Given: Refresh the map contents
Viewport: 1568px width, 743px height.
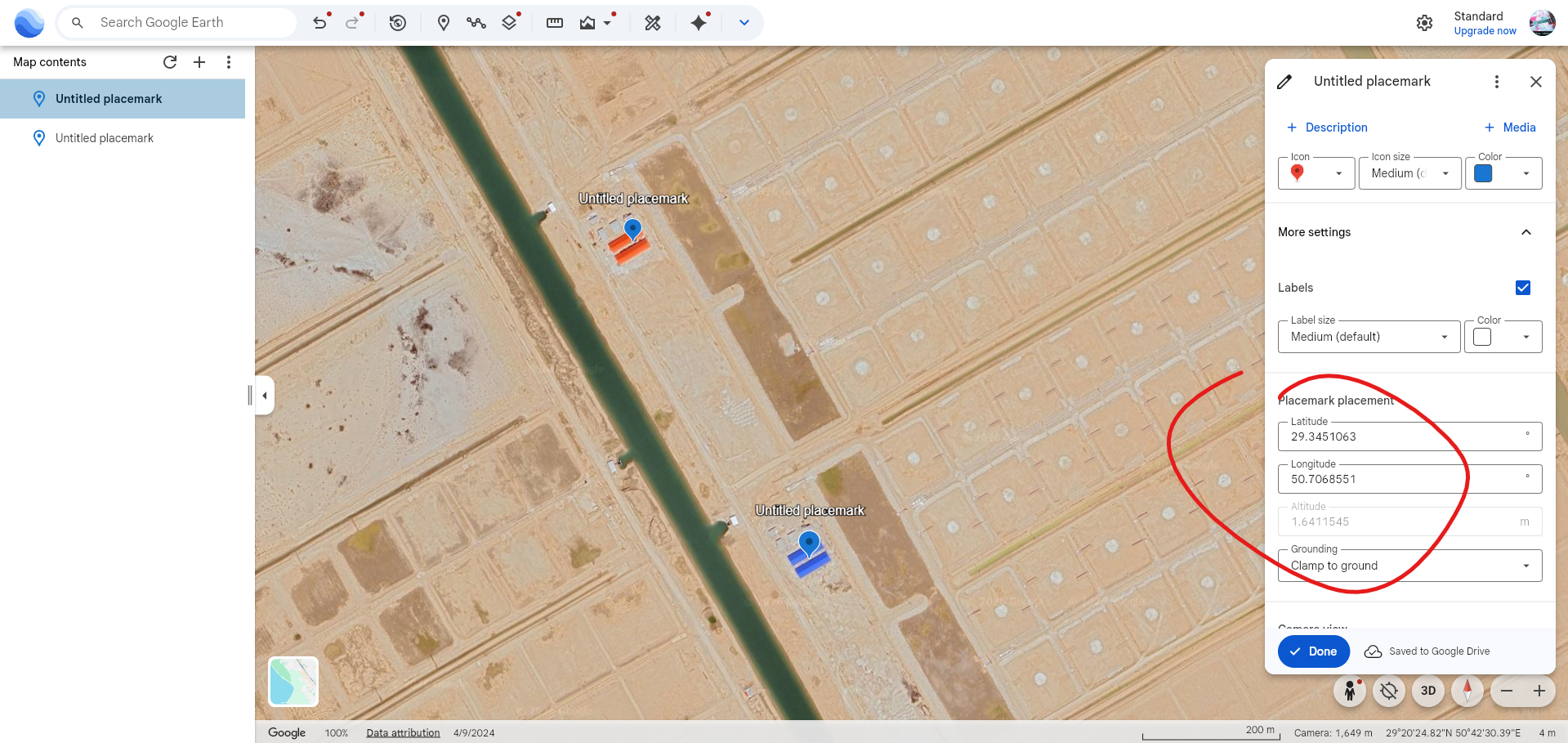Looking at the screenshot, I should pos(170,62).
